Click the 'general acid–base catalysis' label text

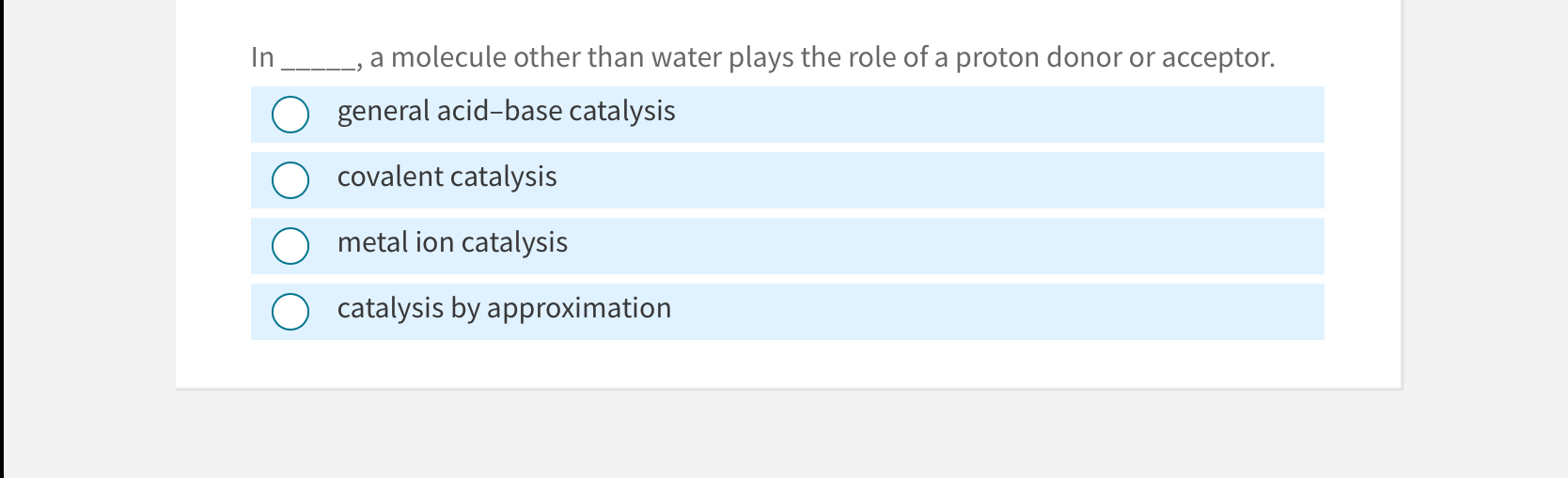506,112
